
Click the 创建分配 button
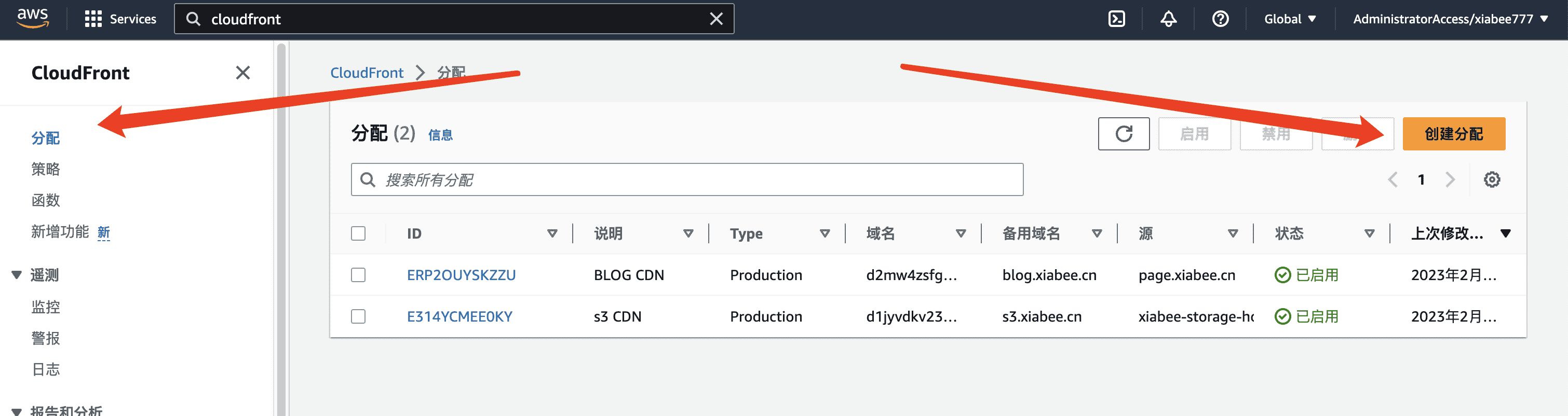1454,134
